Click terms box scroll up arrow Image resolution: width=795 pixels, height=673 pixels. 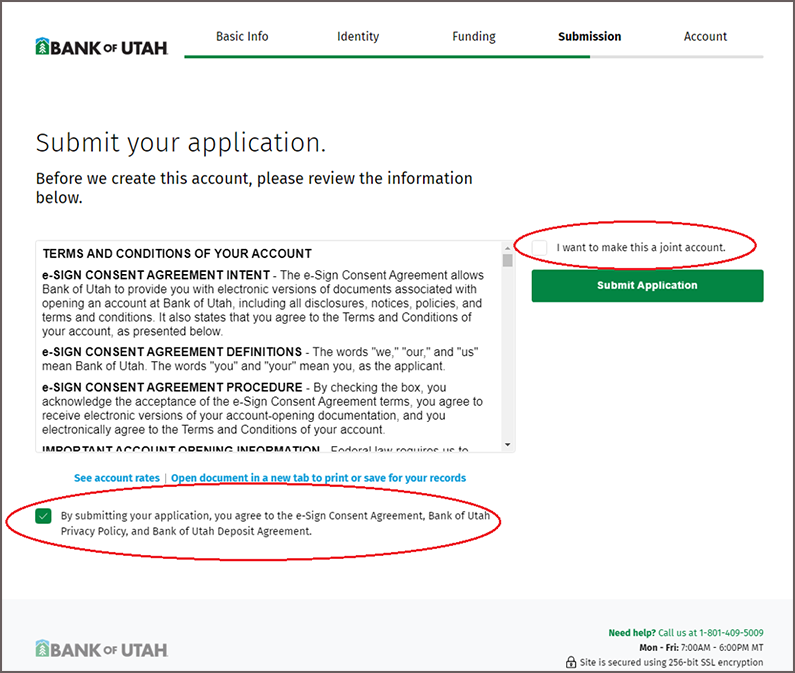tap(508, 248)
